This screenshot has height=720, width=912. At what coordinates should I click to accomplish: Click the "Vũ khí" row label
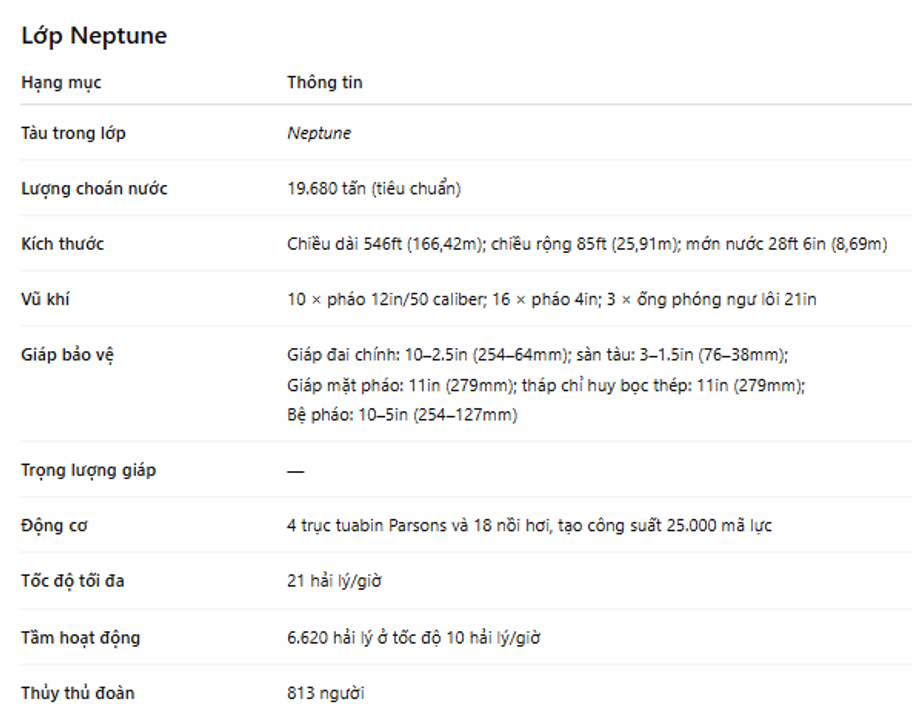click(x=45, y=298)
